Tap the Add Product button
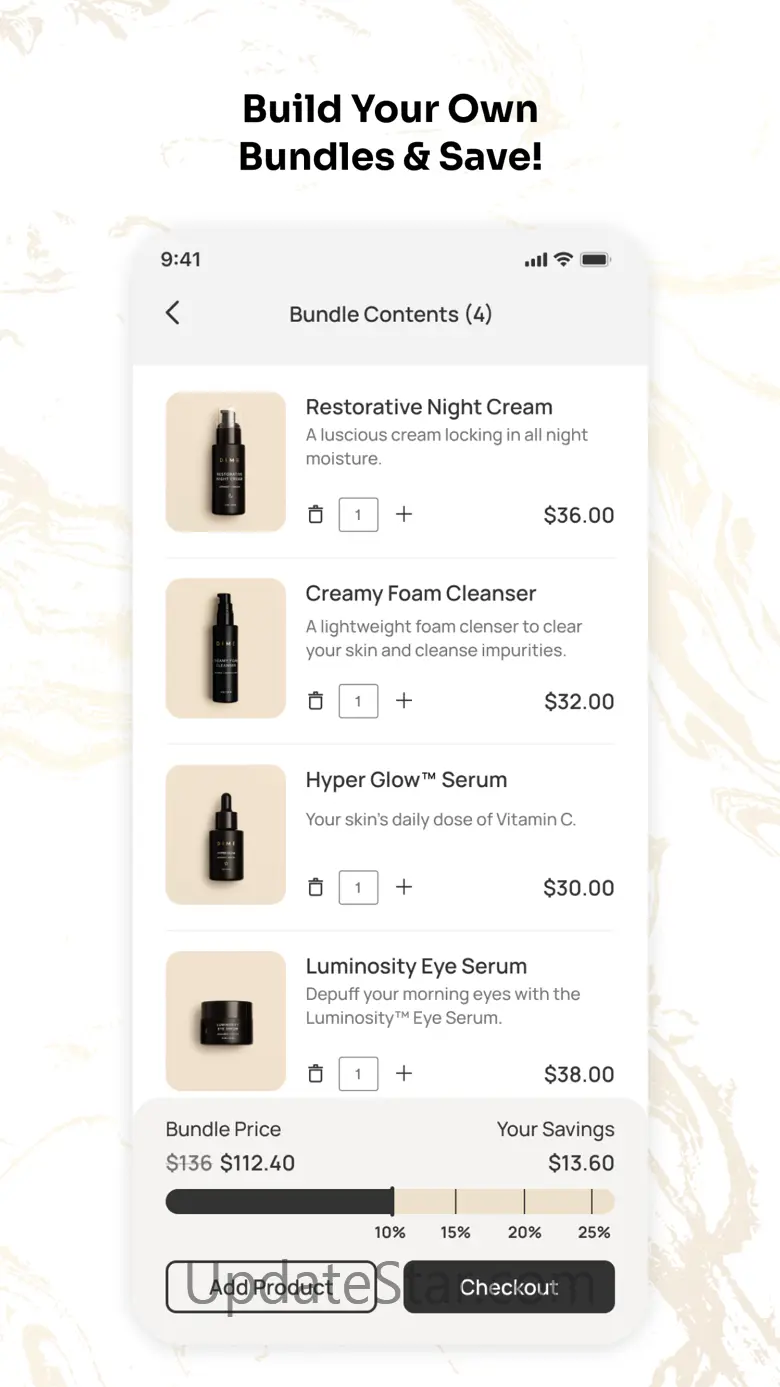The width and height of the screenshot is (780, 1387). (x=271, y=1287)
